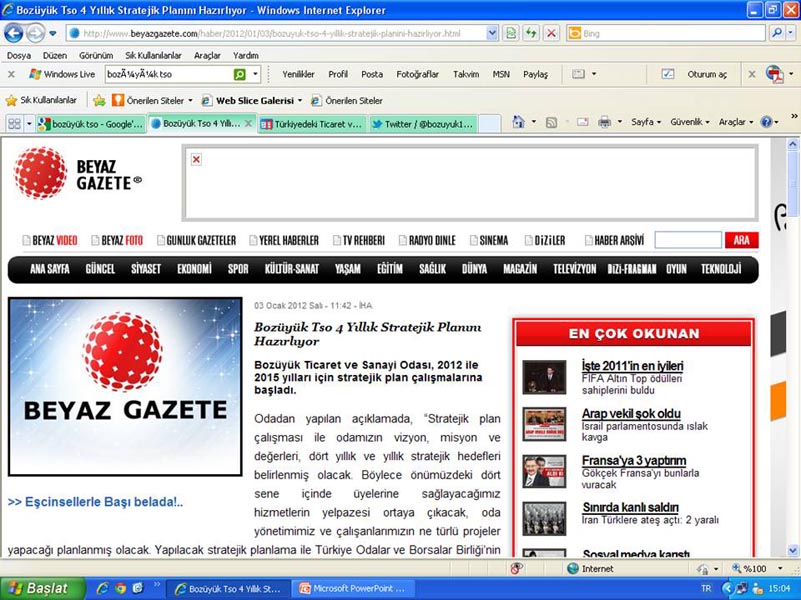Close the Windows Live toolbar X
This screenshot has height=600, width=801.
[11, 75]
